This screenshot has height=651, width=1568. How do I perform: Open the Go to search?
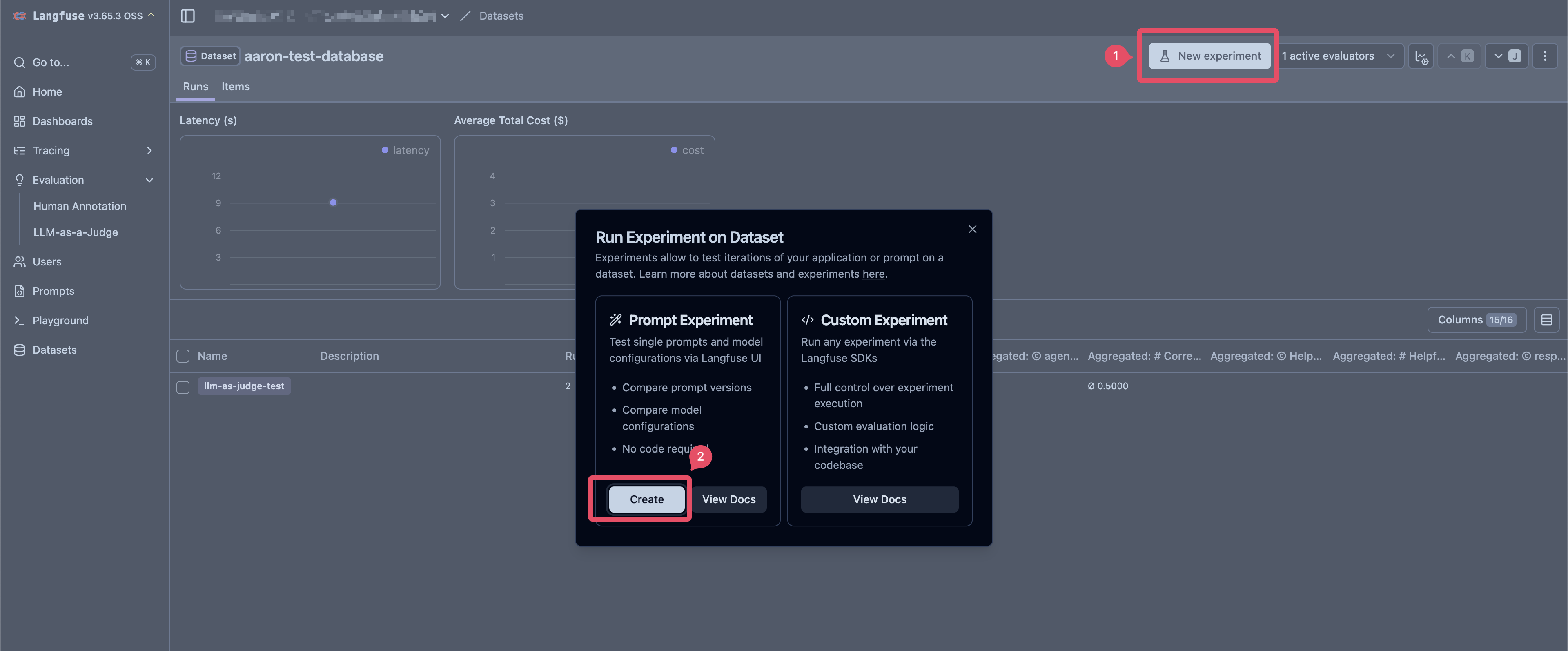tap(84, 62)
